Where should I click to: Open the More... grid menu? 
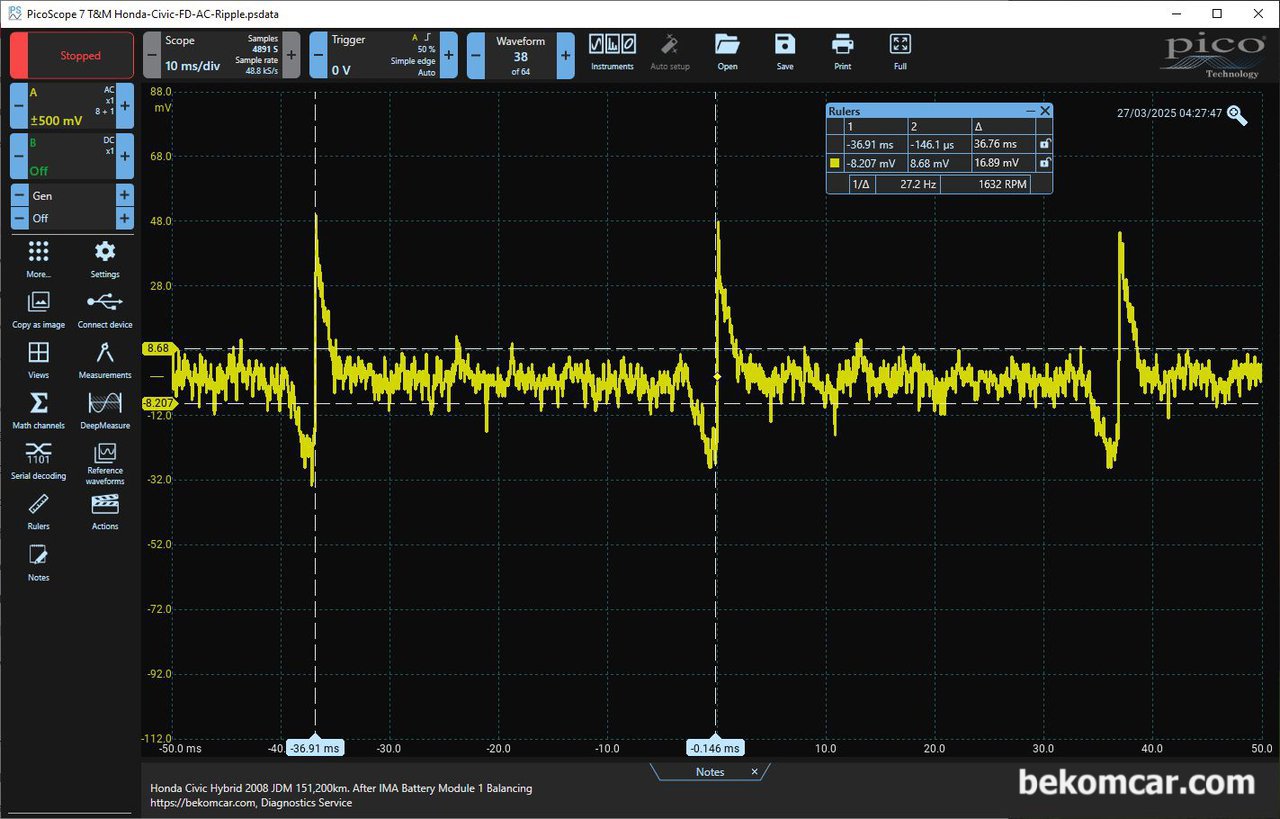pos(38,258)
